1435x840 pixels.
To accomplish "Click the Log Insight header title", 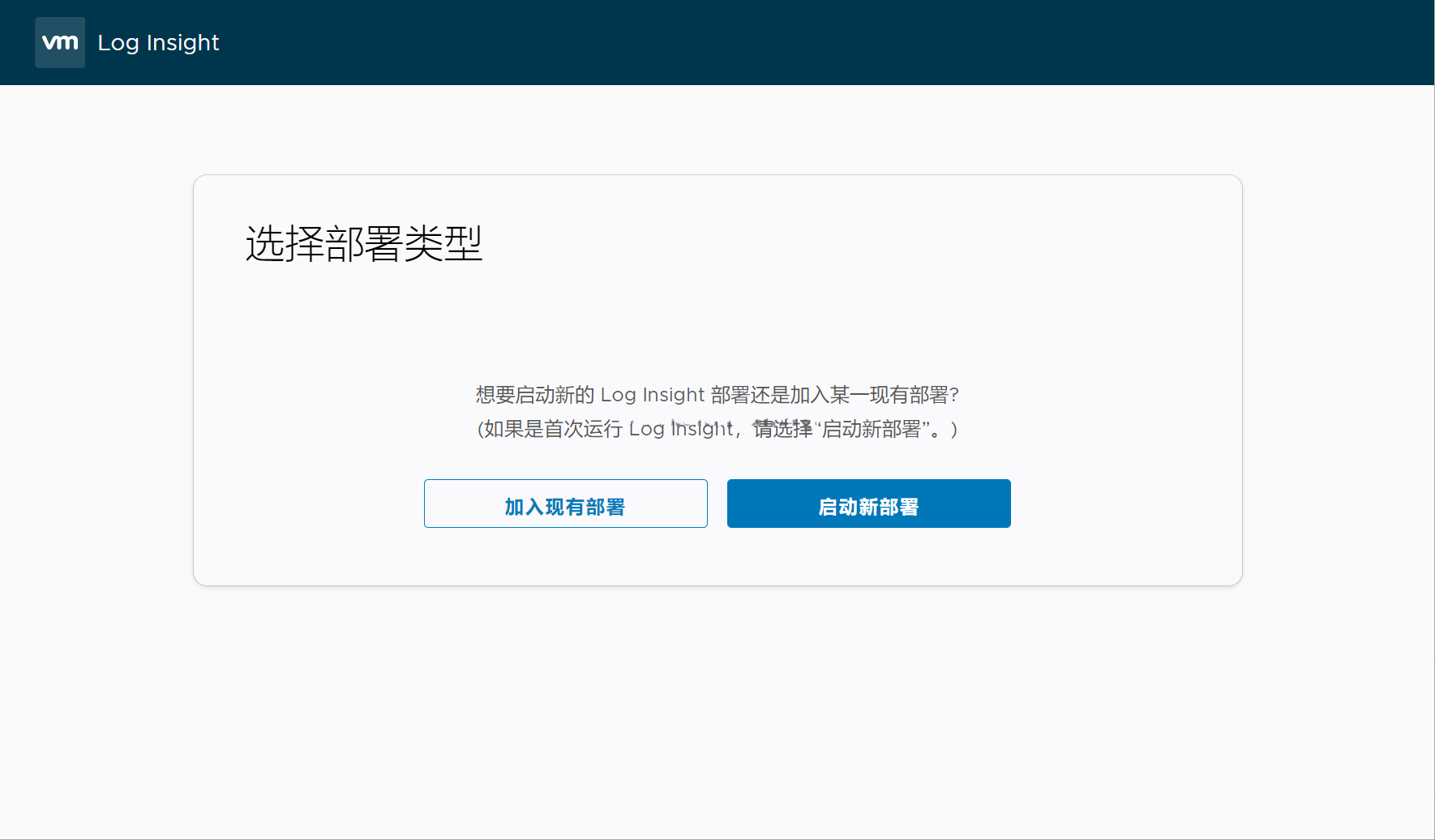I will (x=158, y=42).
